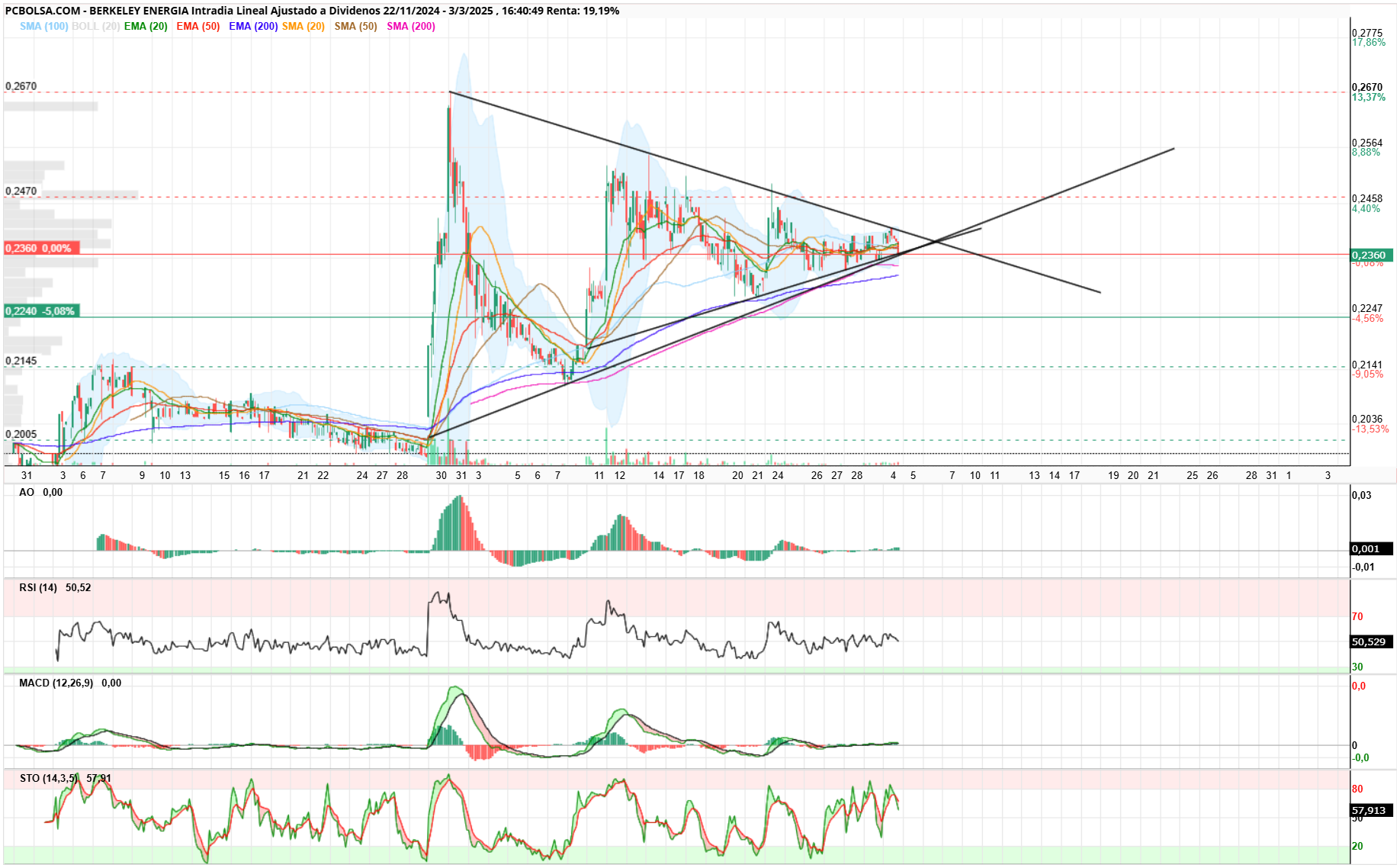The height and width of the screenshot is (868, 1400).
Task: Click the STO 57,913 value tag
Action: click(1371, 810)
